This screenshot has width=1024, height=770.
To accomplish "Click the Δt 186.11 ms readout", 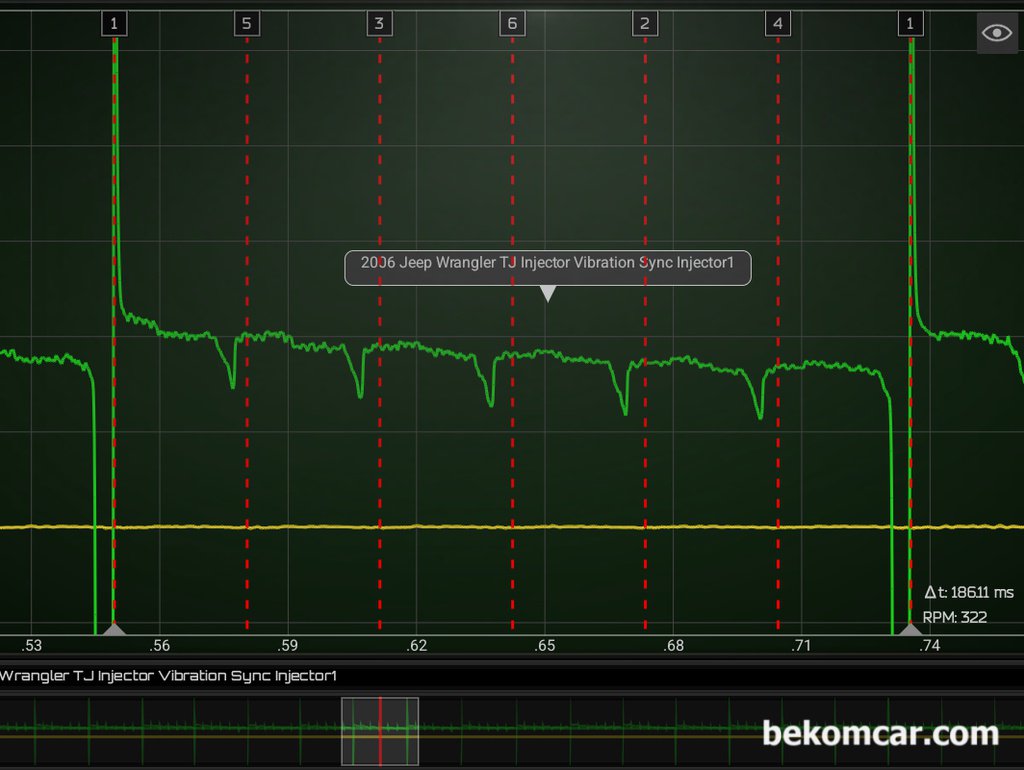I will click(x=968, y=593).
